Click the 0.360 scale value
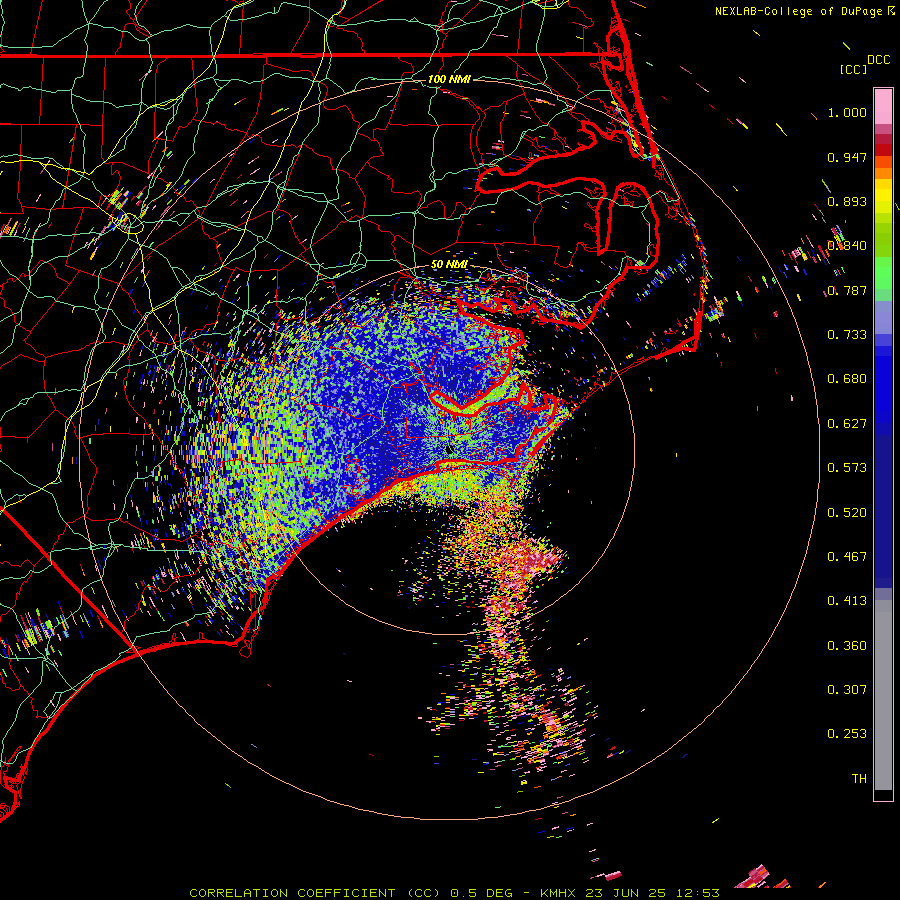Screen dimensions: 900x900 847,646
